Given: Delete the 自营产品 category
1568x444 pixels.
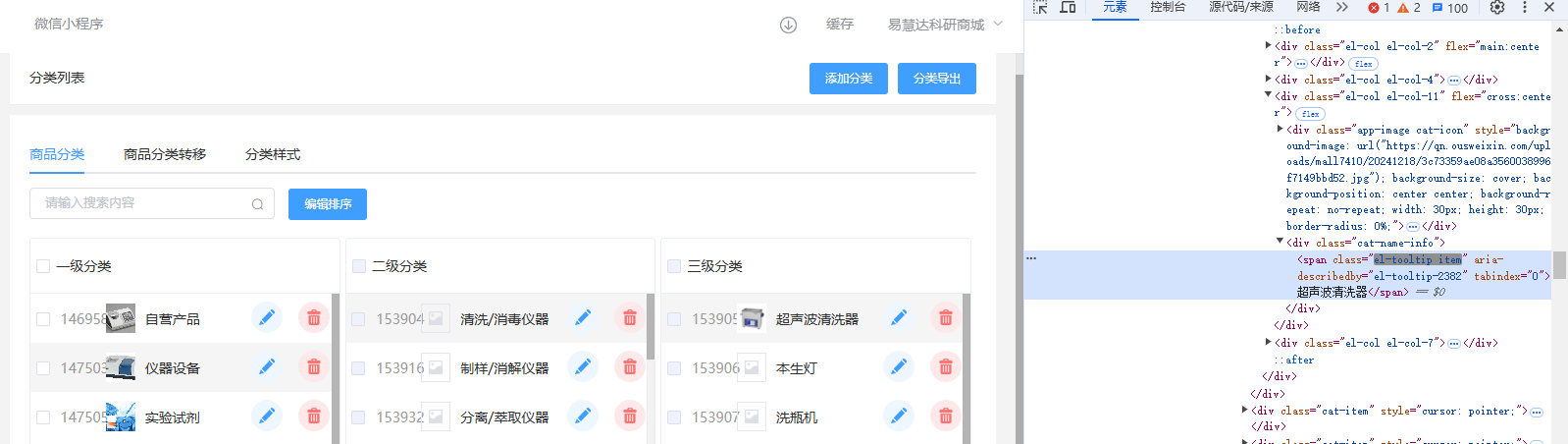Looking at the screenshot, I should pyautogui.click(x=314, y=317).
